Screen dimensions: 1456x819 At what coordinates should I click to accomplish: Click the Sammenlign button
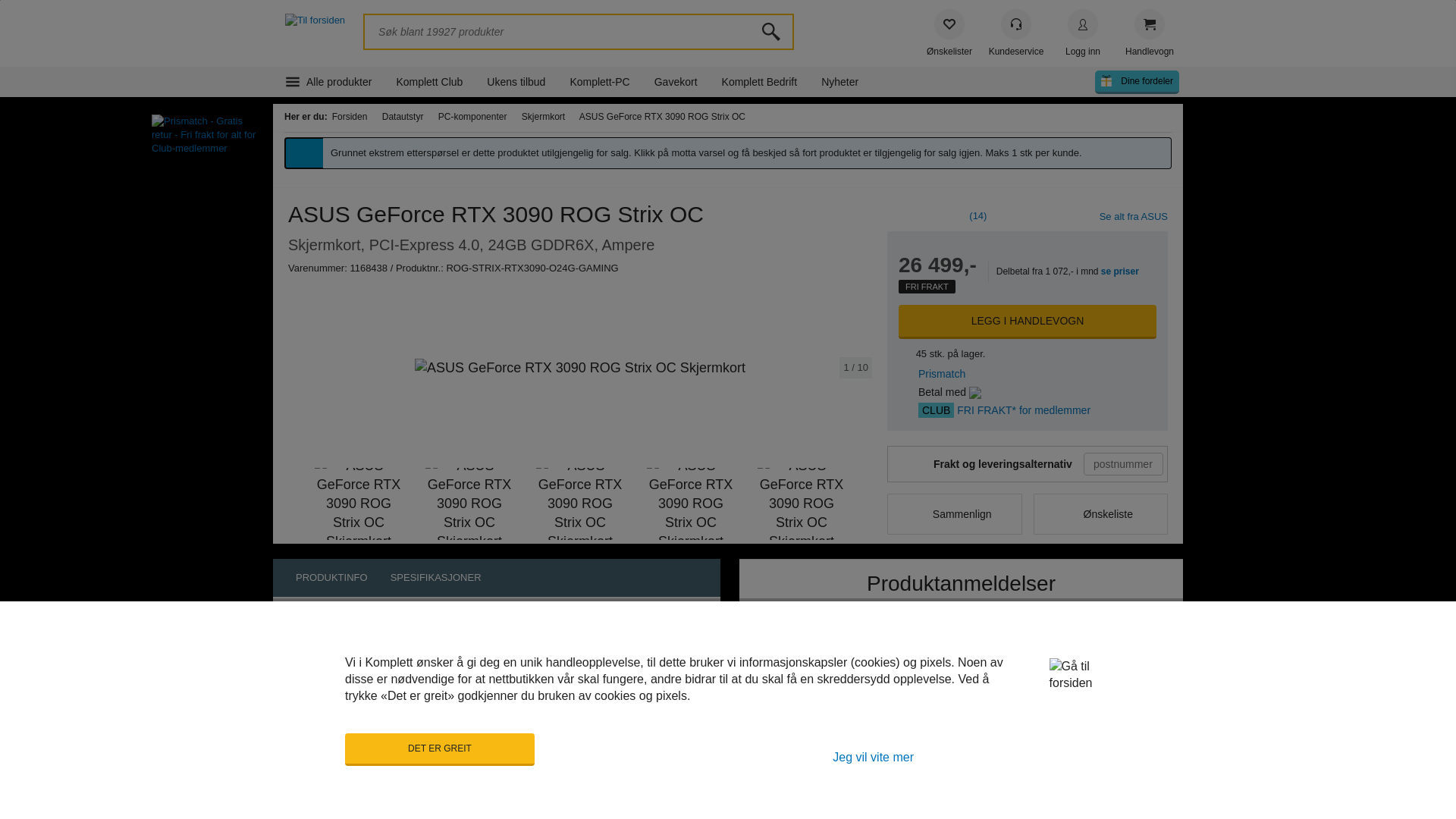[954, 514]
